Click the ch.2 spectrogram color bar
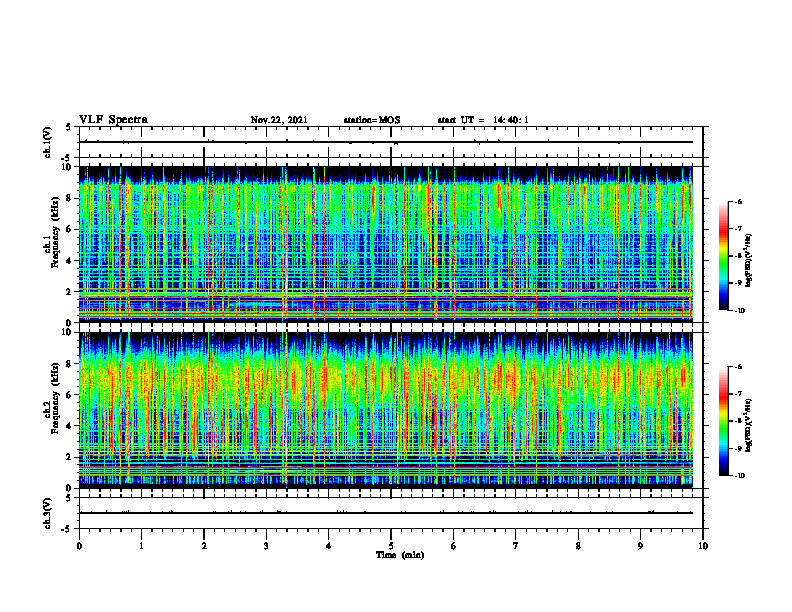Viewport: 792px width, 612px height. coord(724,421)
